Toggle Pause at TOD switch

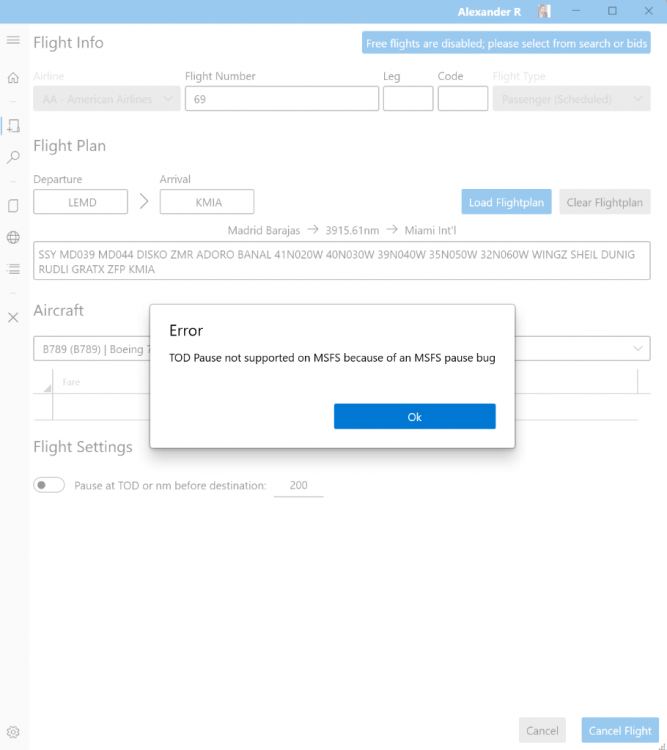pyautogui.click(x=49, y=485)
